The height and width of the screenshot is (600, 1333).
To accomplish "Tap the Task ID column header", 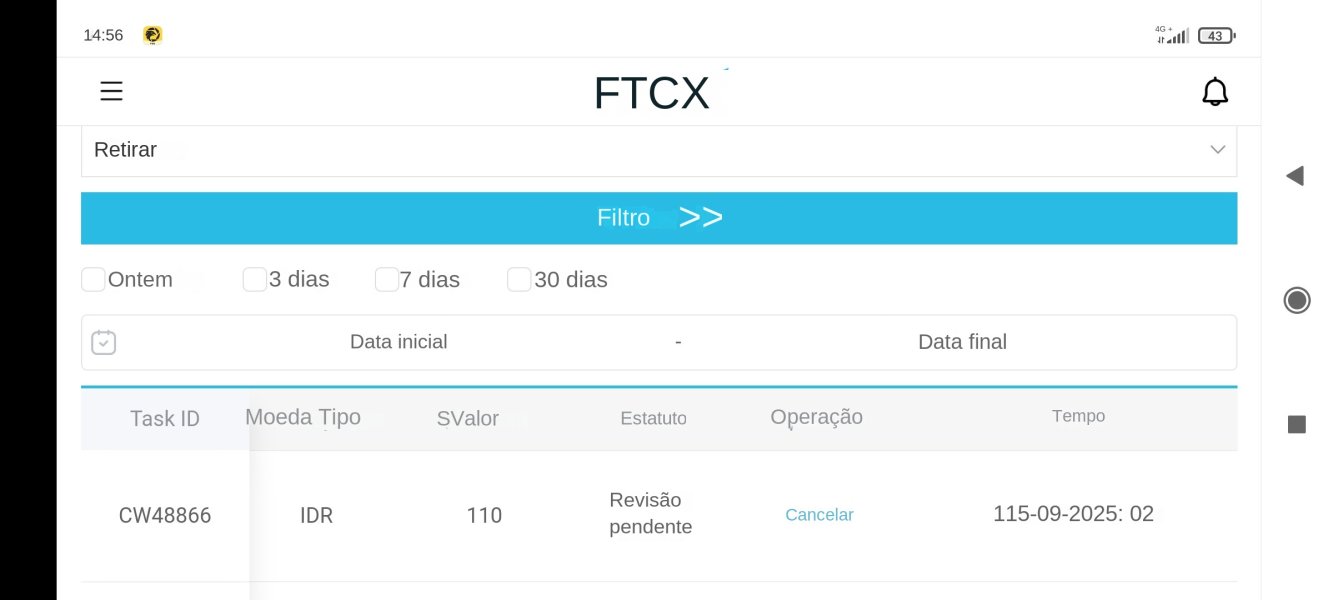I will (165, 419).
